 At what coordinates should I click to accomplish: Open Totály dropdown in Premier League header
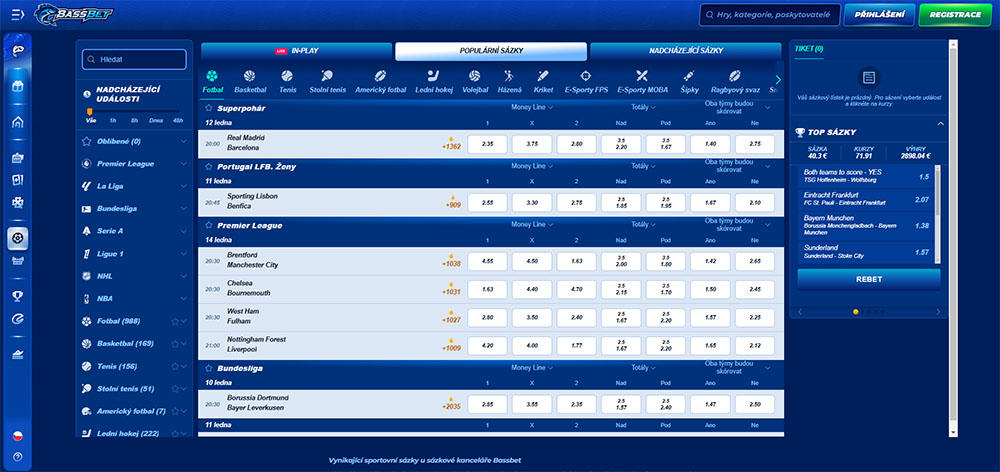tap(643, 225)
